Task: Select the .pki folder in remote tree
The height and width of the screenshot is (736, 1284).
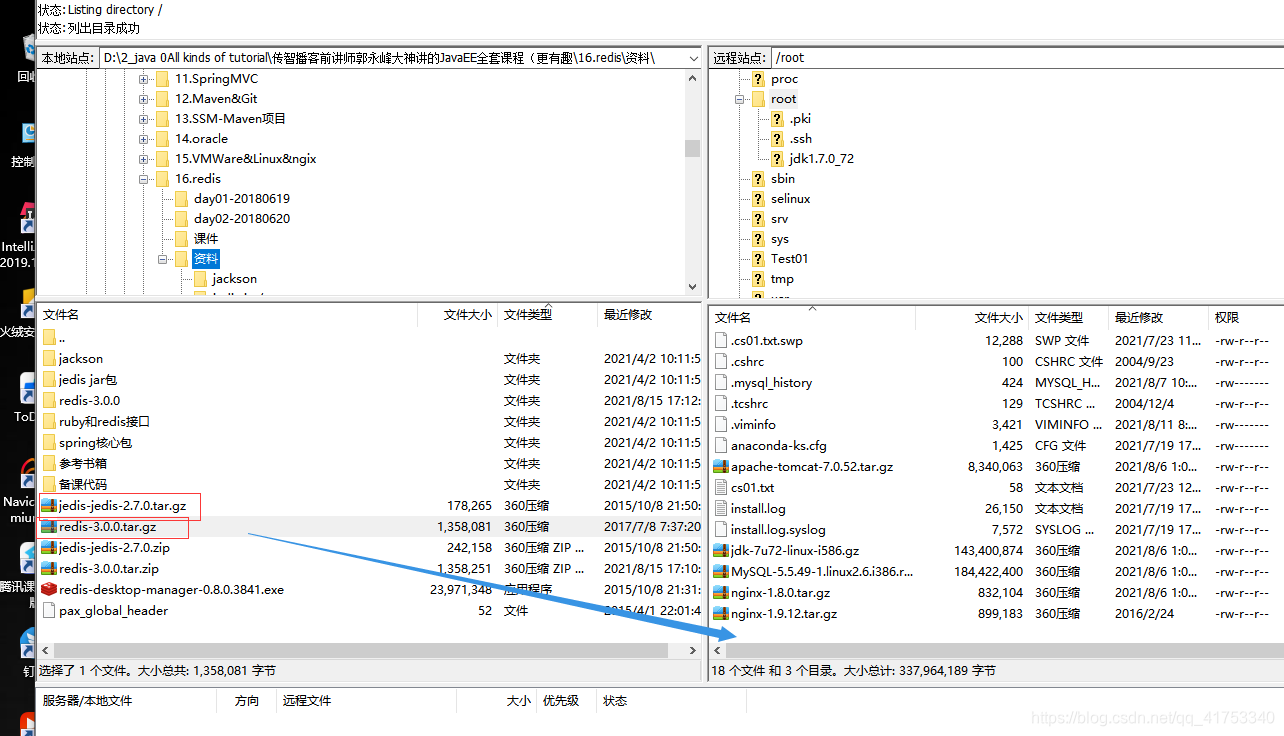Action: tap(800, 119)
